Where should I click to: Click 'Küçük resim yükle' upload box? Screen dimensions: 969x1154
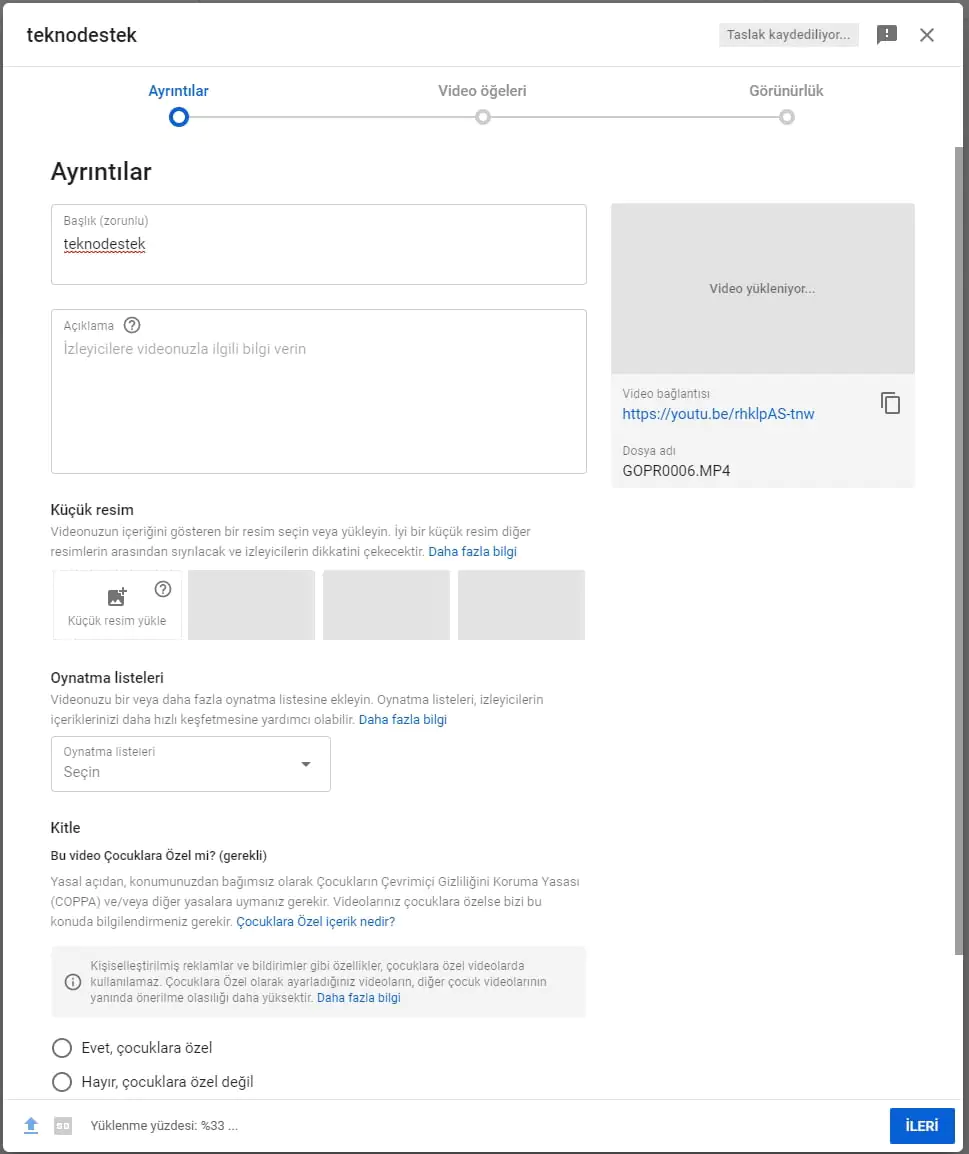[x=117, y=605]
